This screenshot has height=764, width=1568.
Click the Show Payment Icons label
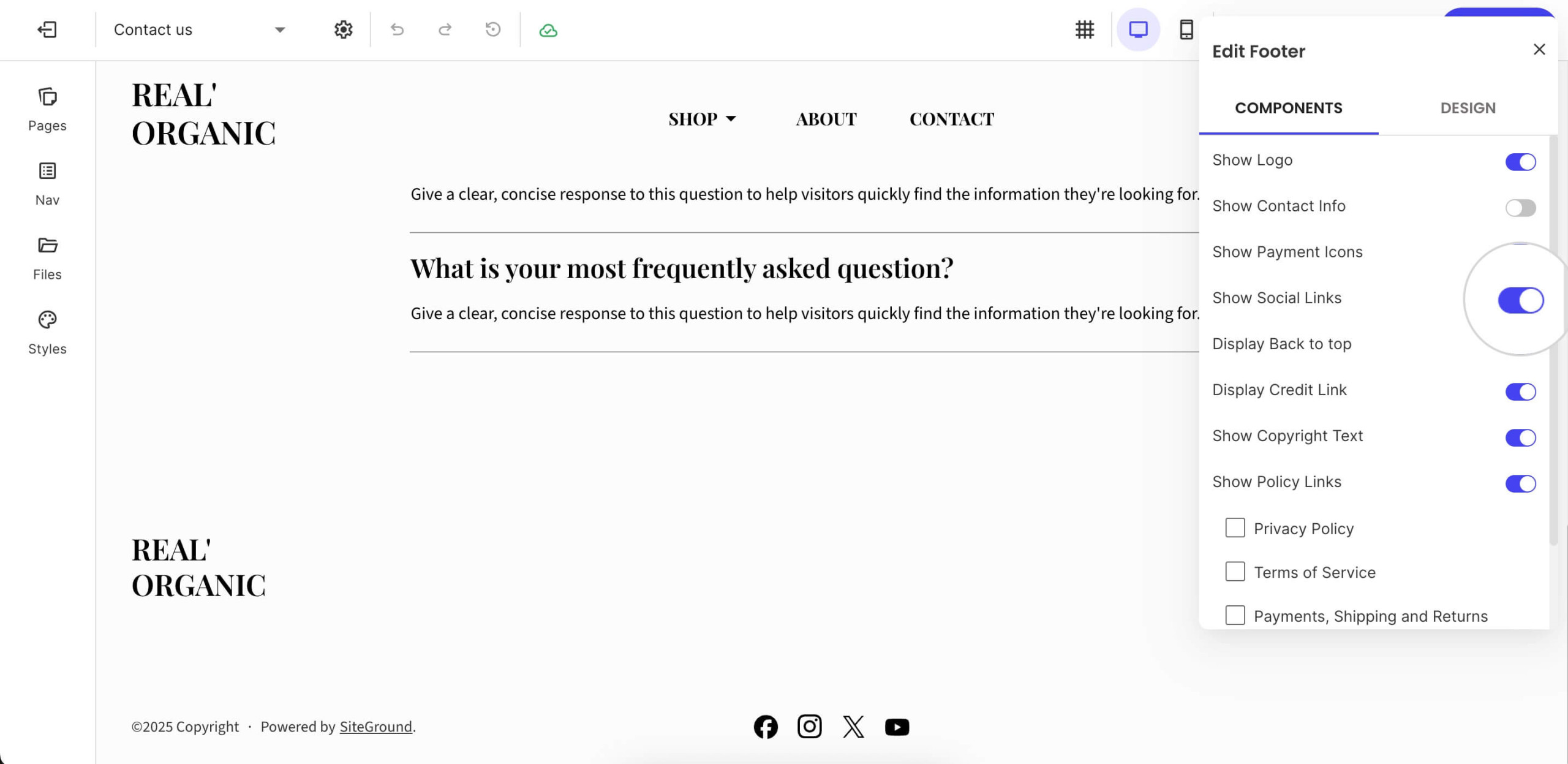click(1287, 252)
